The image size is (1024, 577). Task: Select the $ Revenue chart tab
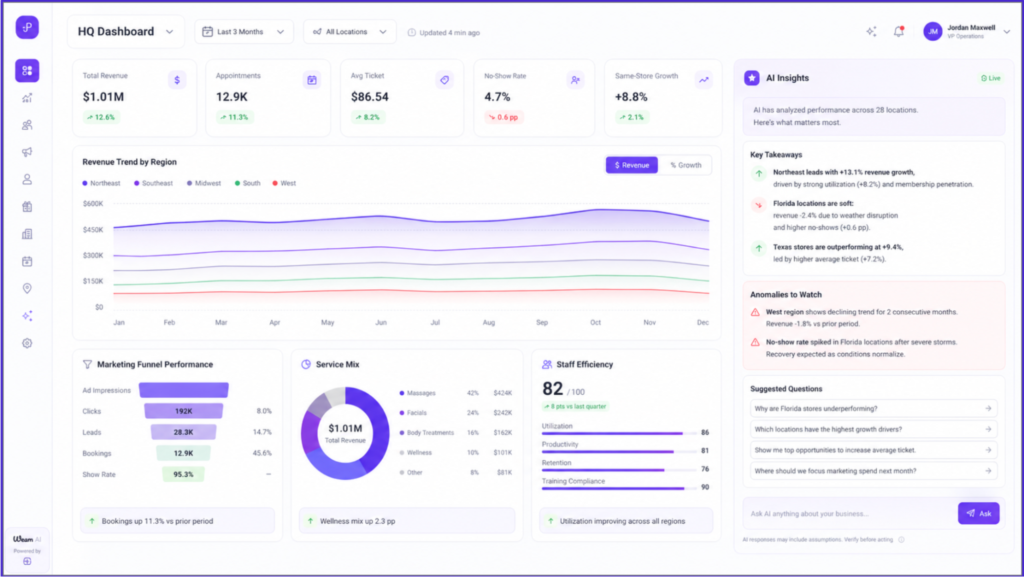[632, 165]
